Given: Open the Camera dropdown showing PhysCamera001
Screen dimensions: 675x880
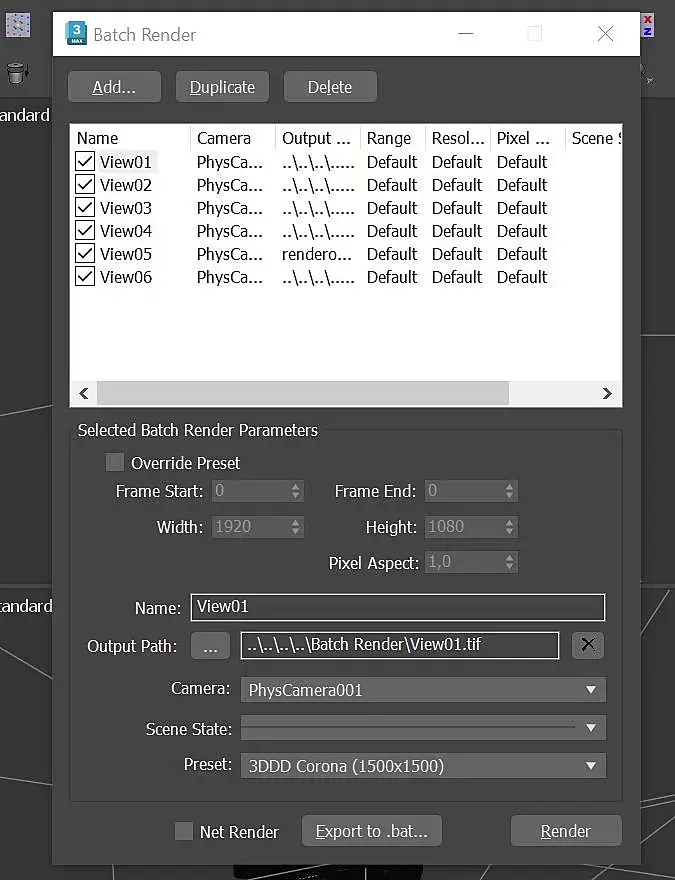Looking at the screenshot, I should (423, 690).
